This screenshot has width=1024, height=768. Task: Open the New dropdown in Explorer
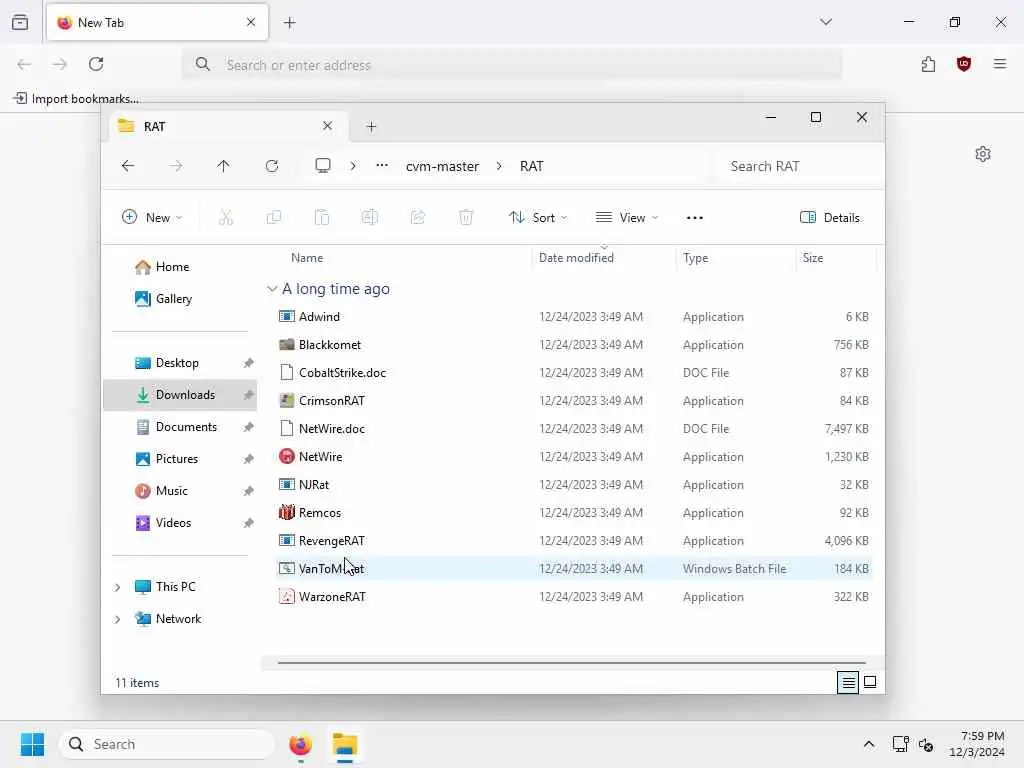[152, 217]
